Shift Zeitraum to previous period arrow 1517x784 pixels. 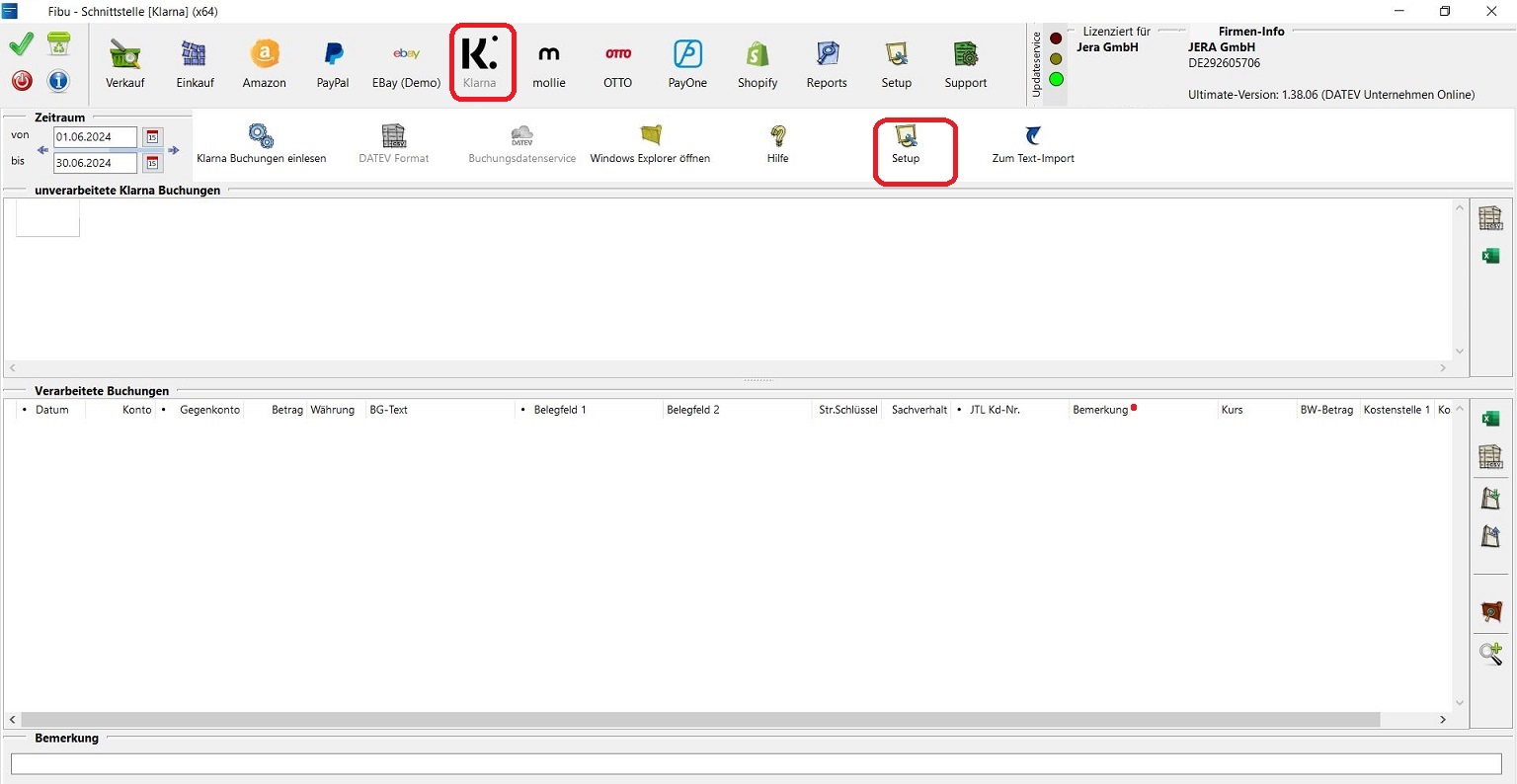pyautogui.click(x=42, y=150)
